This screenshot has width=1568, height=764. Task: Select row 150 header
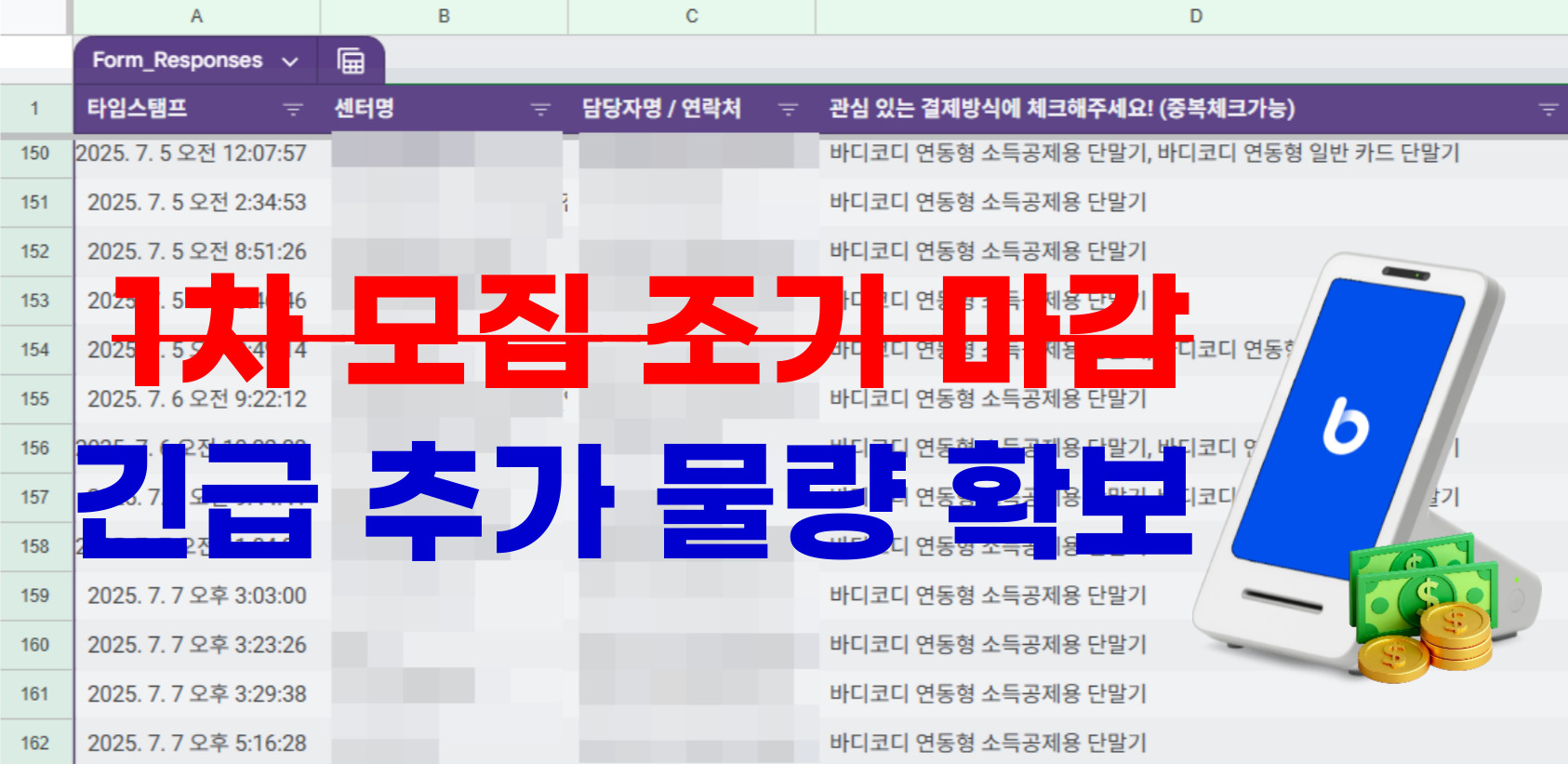(35, 154)
